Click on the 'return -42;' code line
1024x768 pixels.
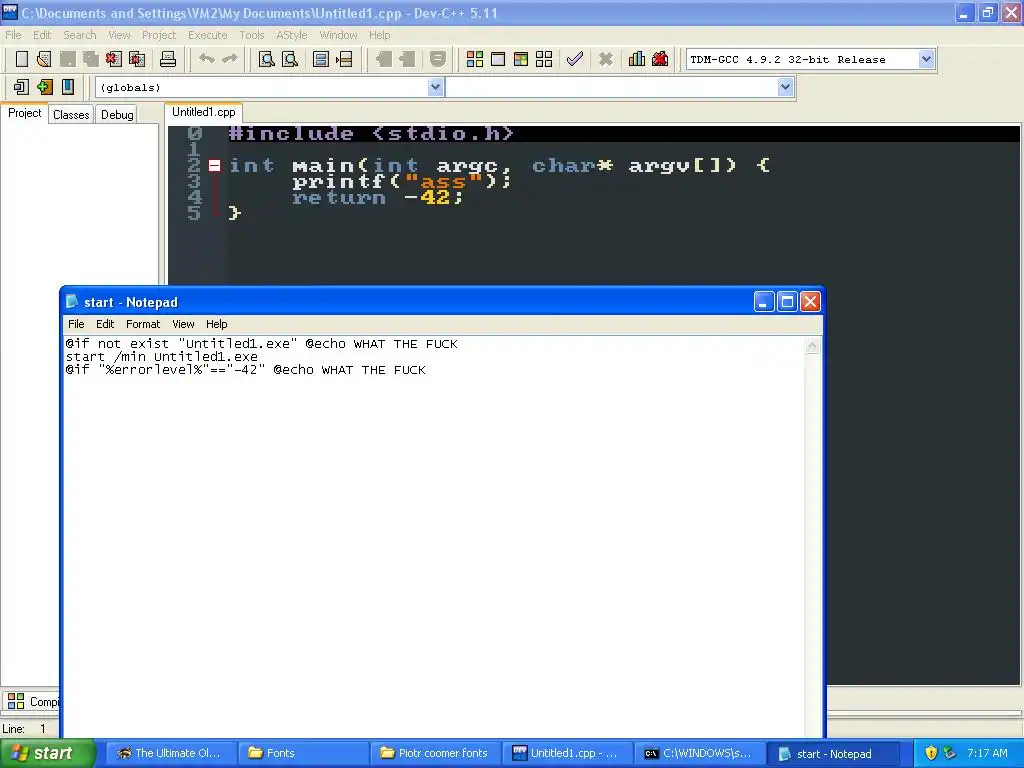(x=377, y=197)
